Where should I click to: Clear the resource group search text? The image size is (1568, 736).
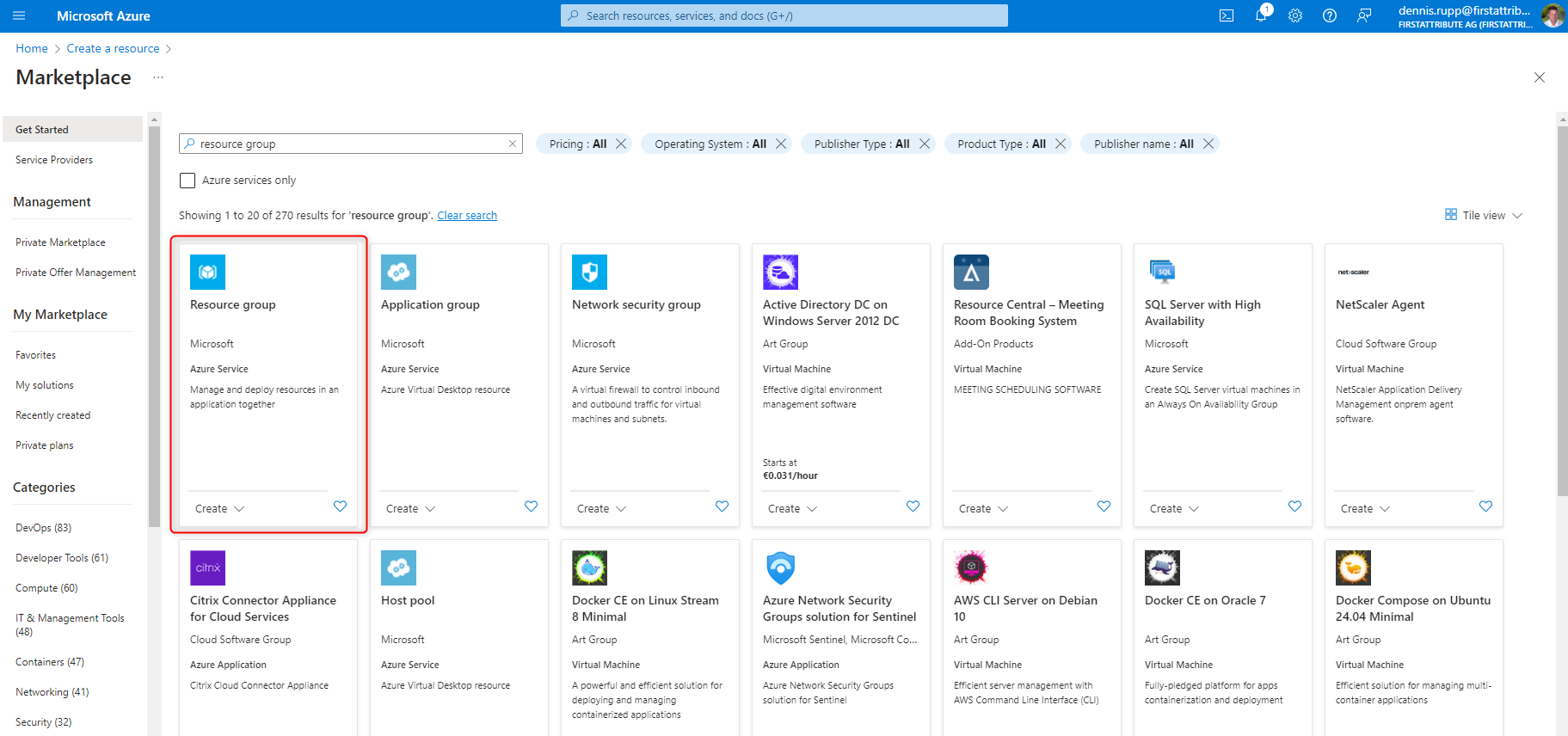[x=513, y=144]
